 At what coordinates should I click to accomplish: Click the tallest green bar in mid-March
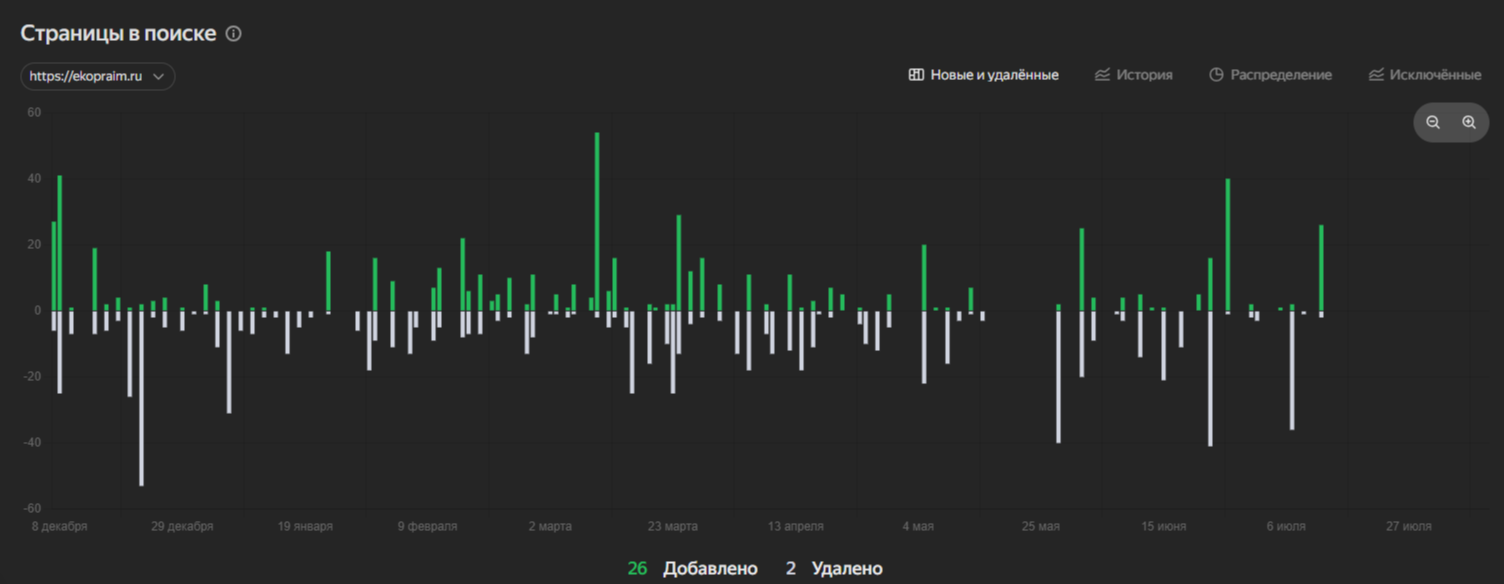coord(597,222)
